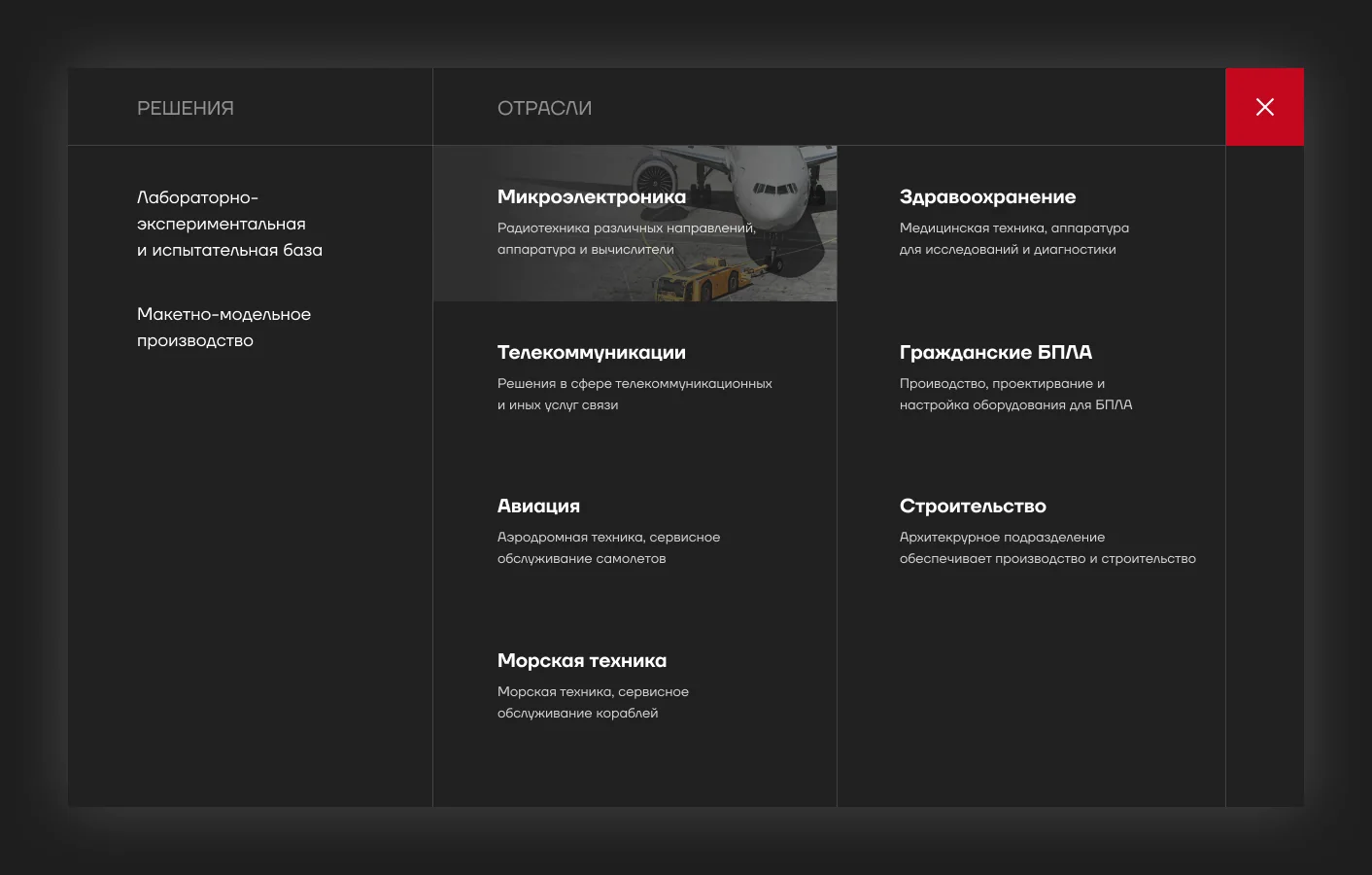Screen dimensions: 1372x875
Task: Click text 'Проиводство, проектирвание и'
Action: tap(1002, 384)
